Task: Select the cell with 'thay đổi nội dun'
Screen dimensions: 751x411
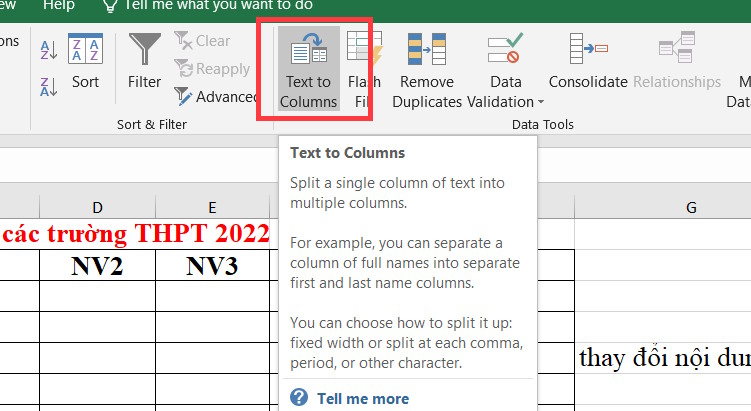Action: pyautogui.click(x=665, y=358)
